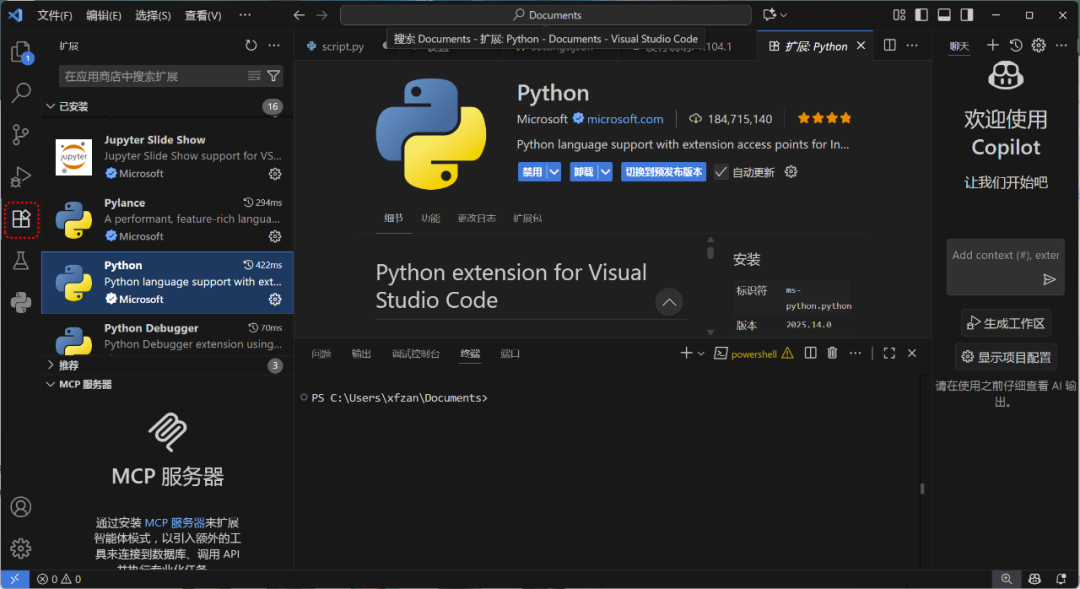1080x589 pixels.
Task: Open microsoft.com publisher link
Action: (625, 119)
